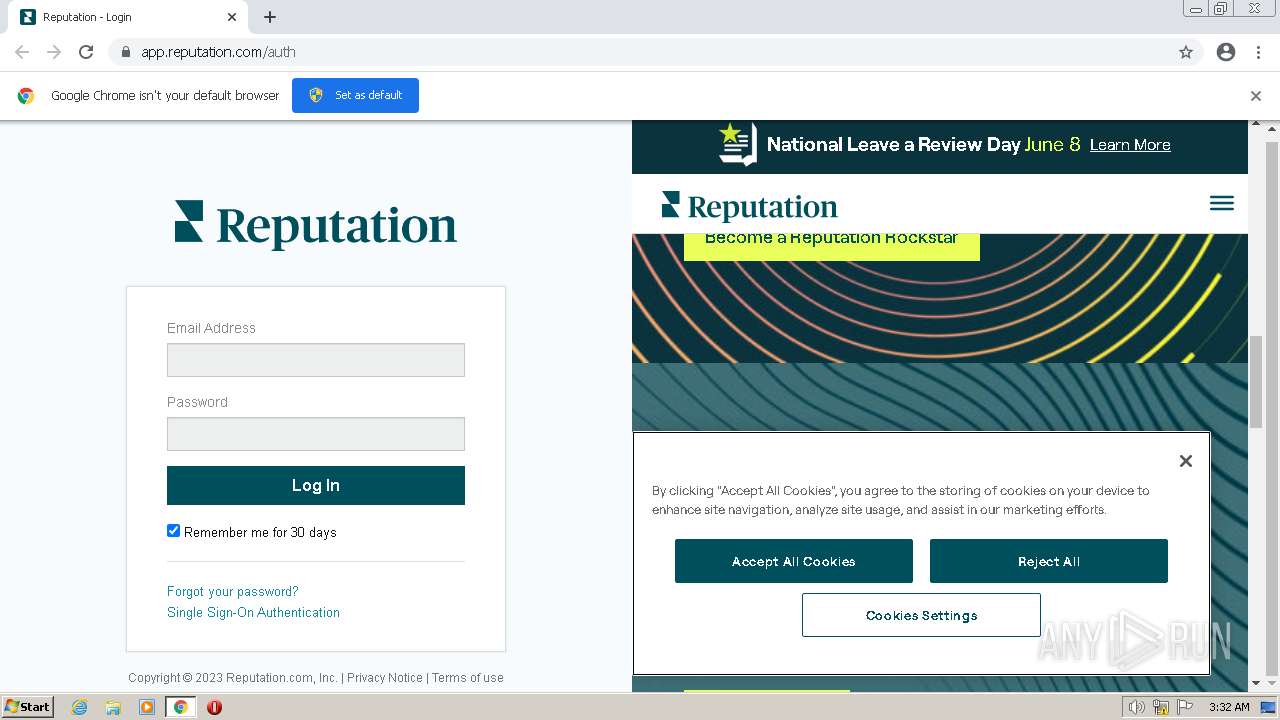The height and width of the screenshot is (720, 1280).
Task: Click the browser back arrow
Action: [x=22, y=52]
